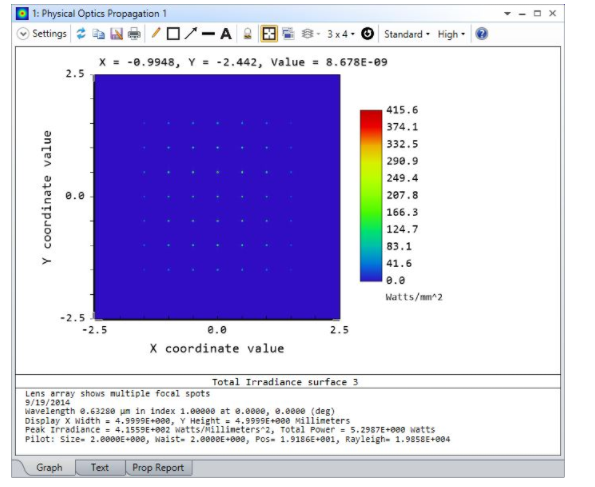Select the text annotation A tool
Screen dimensions: 595x487
[226, 34]
